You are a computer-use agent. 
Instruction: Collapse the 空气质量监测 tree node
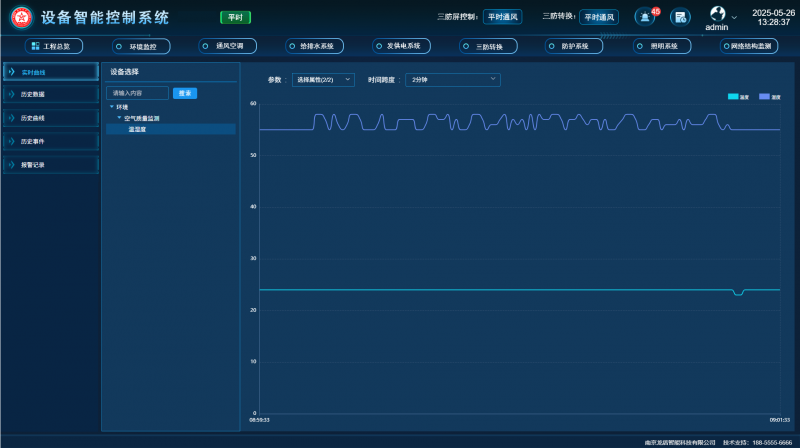[119, 118]
